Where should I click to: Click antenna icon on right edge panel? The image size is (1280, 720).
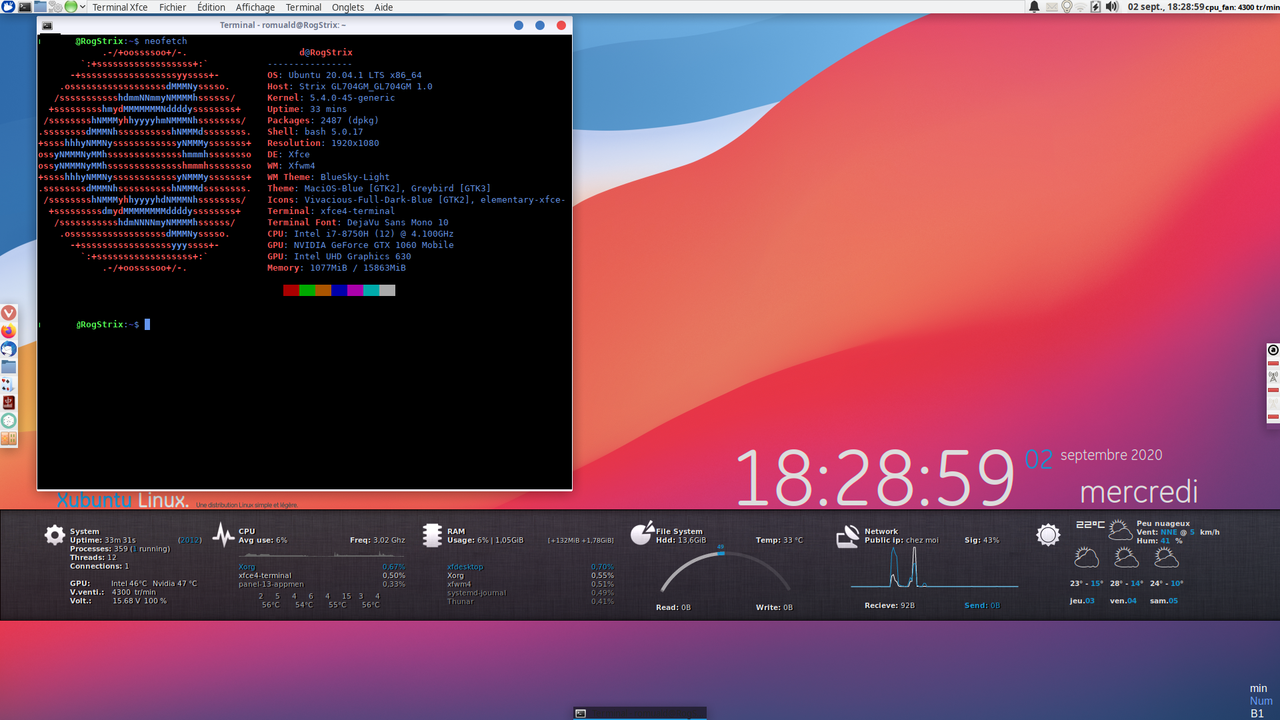(1273, 377)
